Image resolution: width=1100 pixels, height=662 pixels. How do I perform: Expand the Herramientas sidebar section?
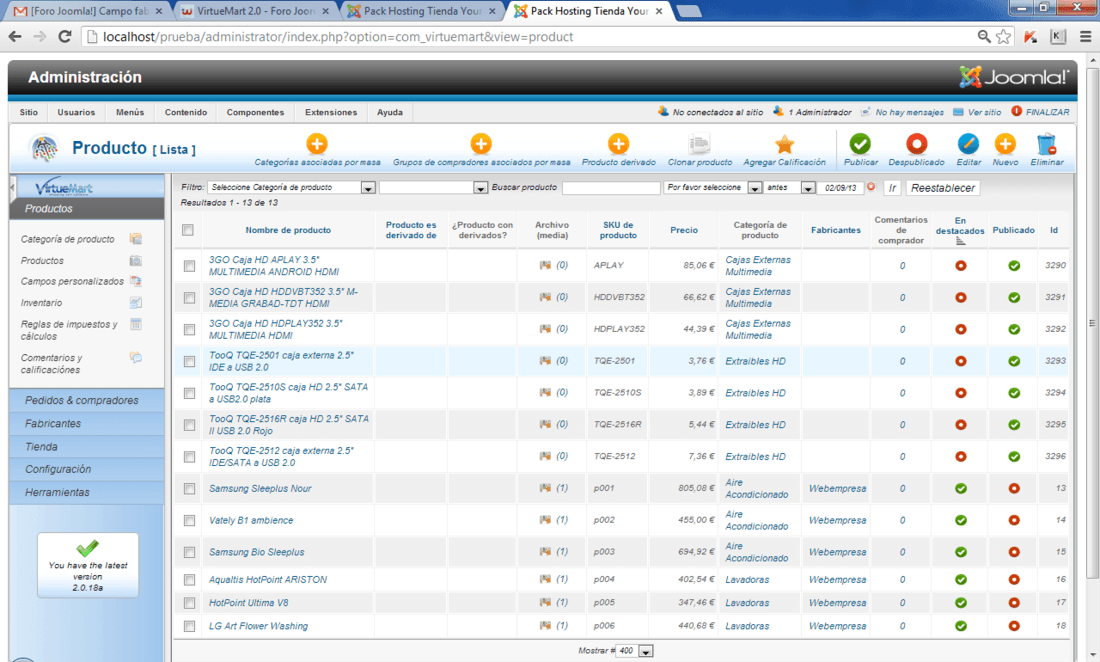click(87, 492)
